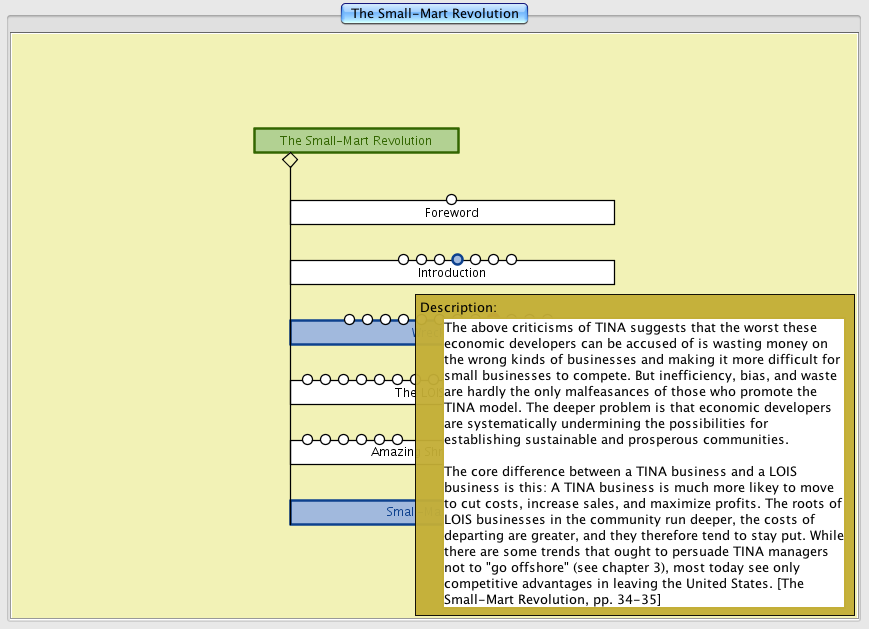The height and width of the screenshot is (629, 869).
Task: Click inside the Description text panel
Action: (643, 462)
